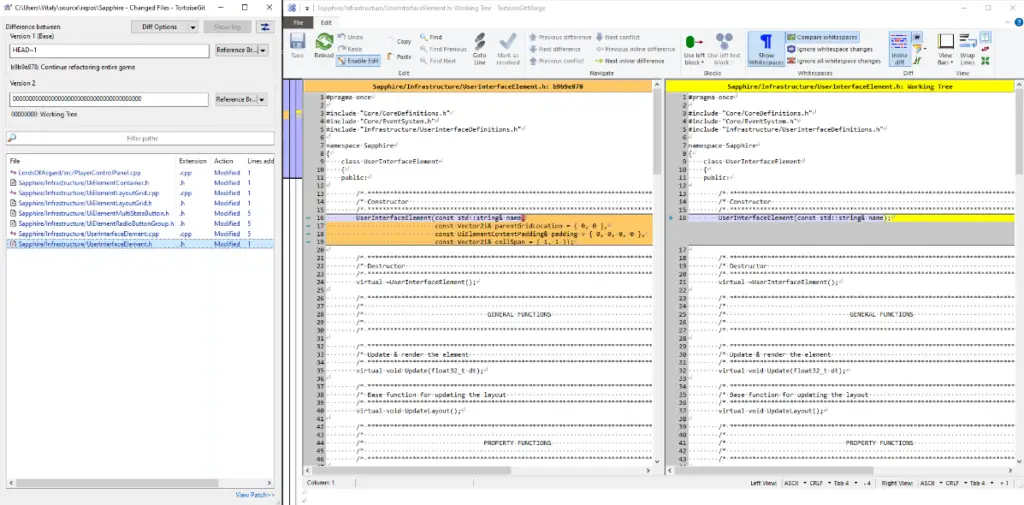Open the Use left block dropdown

coord(694,49)
